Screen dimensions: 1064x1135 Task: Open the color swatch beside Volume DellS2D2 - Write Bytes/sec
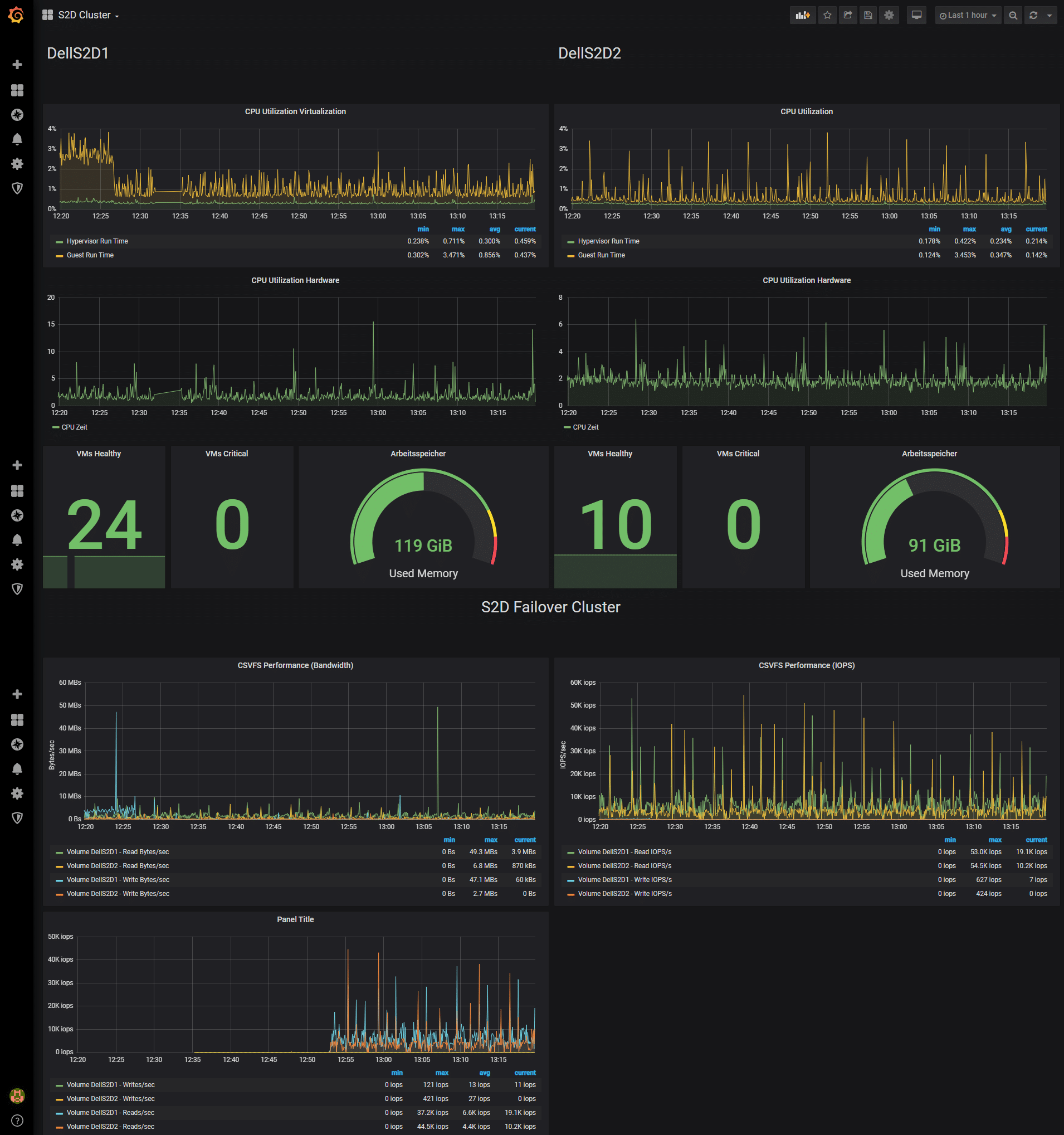[x=60, y=894]
